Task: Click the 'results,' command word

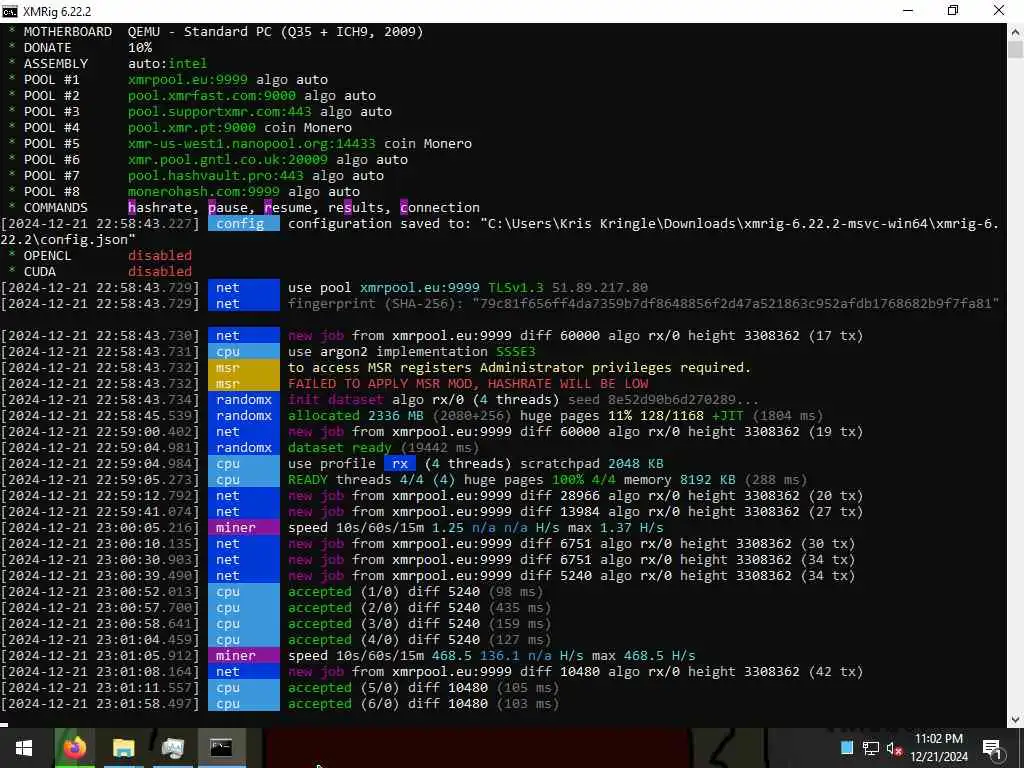Action: pos(360,208)
